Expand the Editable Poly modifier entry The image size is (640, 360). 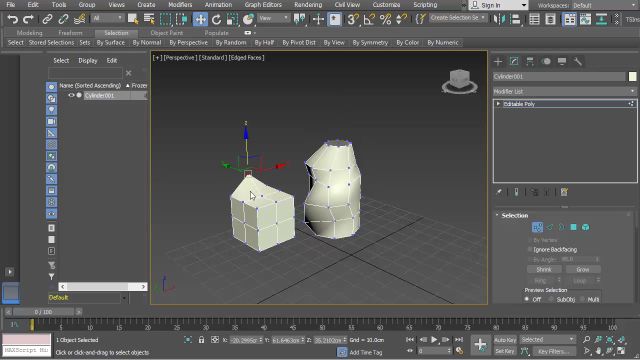498,104
